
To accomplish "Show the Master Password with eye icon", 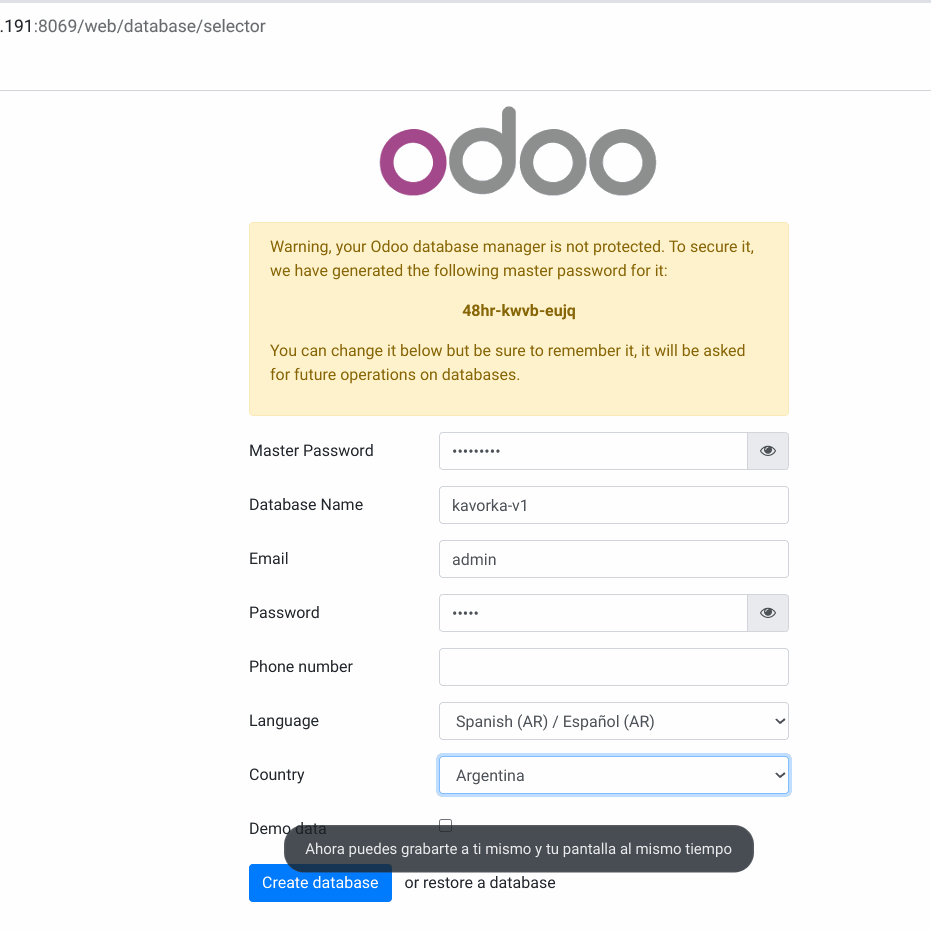I will [x=768, y=451].
